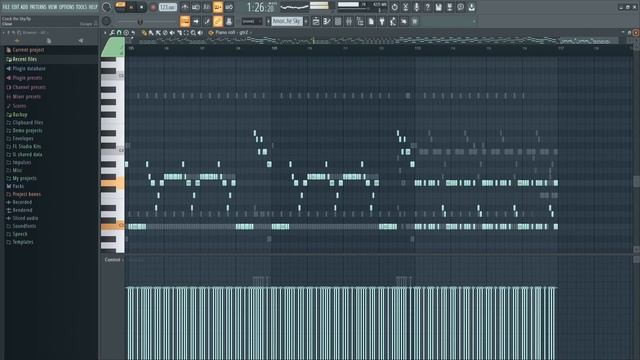Open the VIEW menu
The height and width of the screenshot is (360, 640).
pyautogui.click(x=53, y=7)
